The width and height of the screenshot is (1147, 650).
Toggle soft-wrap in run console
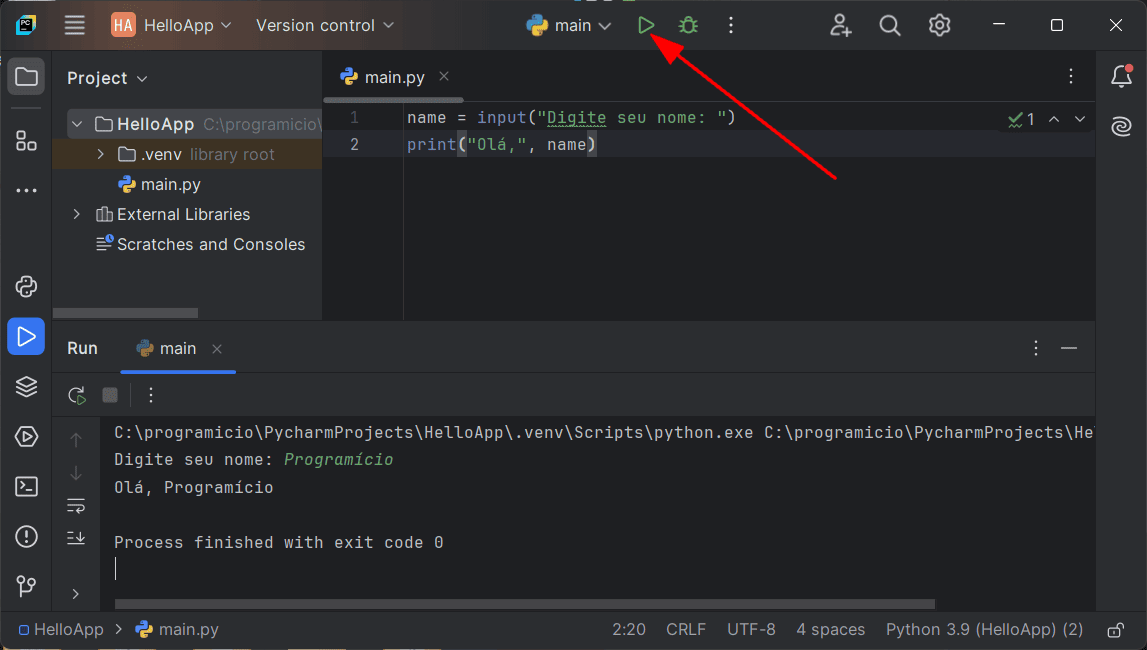pos(76,506)
